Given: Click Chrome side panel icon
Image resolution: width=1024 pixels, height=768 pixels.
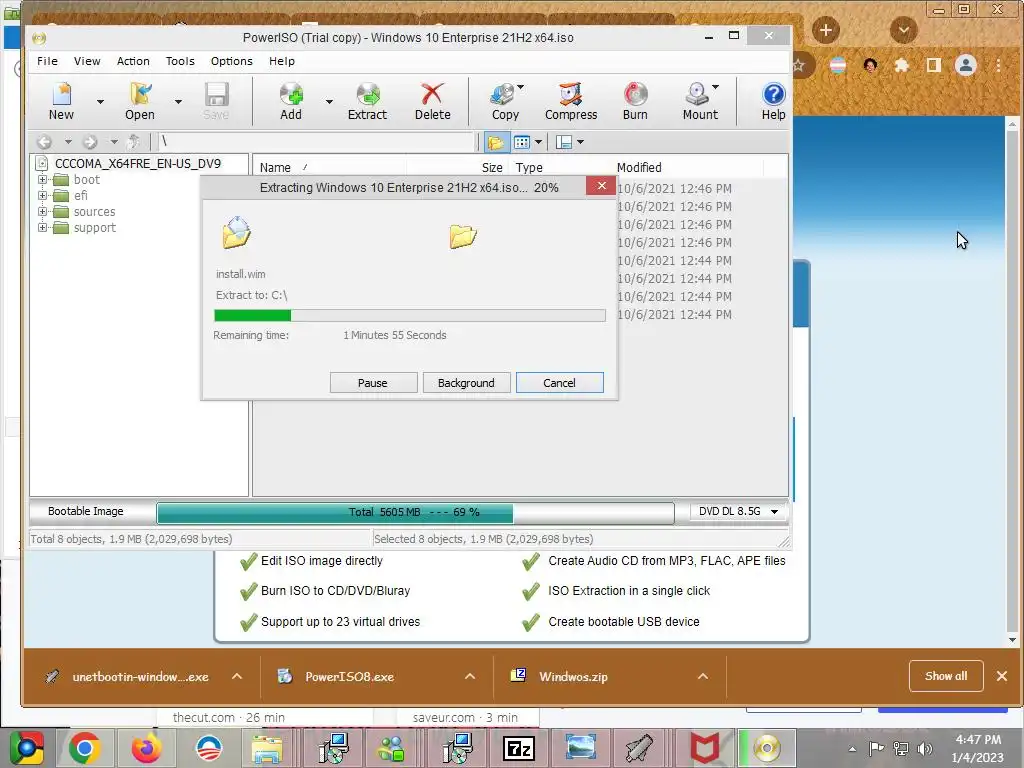Looking at the screenshot, I should coord(933,65).
